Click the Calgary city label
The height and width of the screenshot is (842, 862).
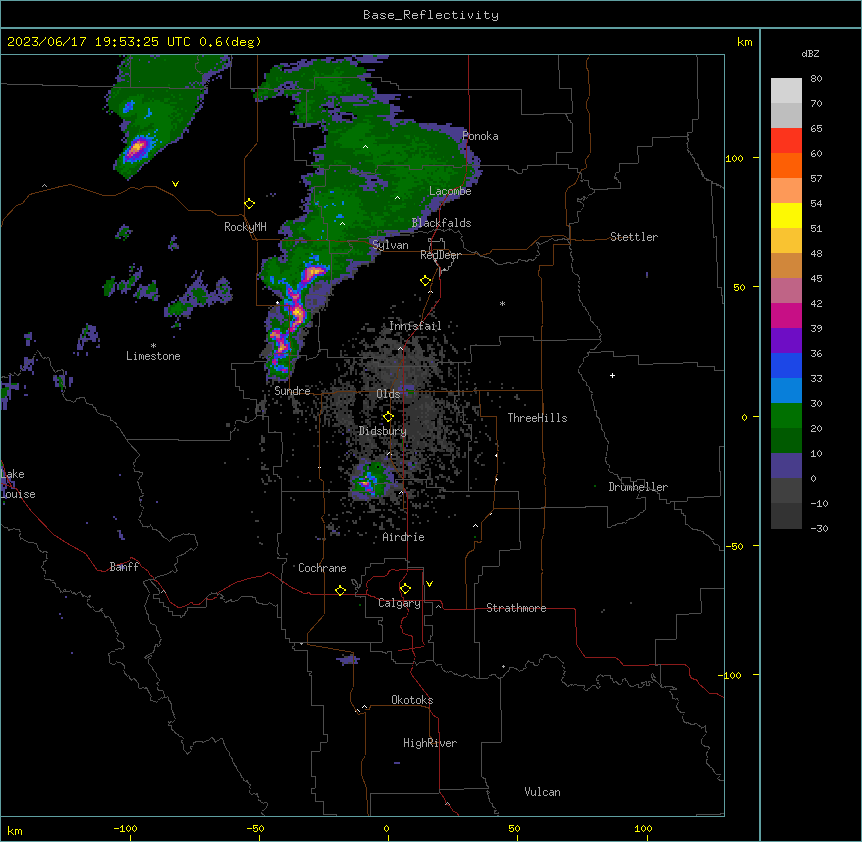(399, 603)
